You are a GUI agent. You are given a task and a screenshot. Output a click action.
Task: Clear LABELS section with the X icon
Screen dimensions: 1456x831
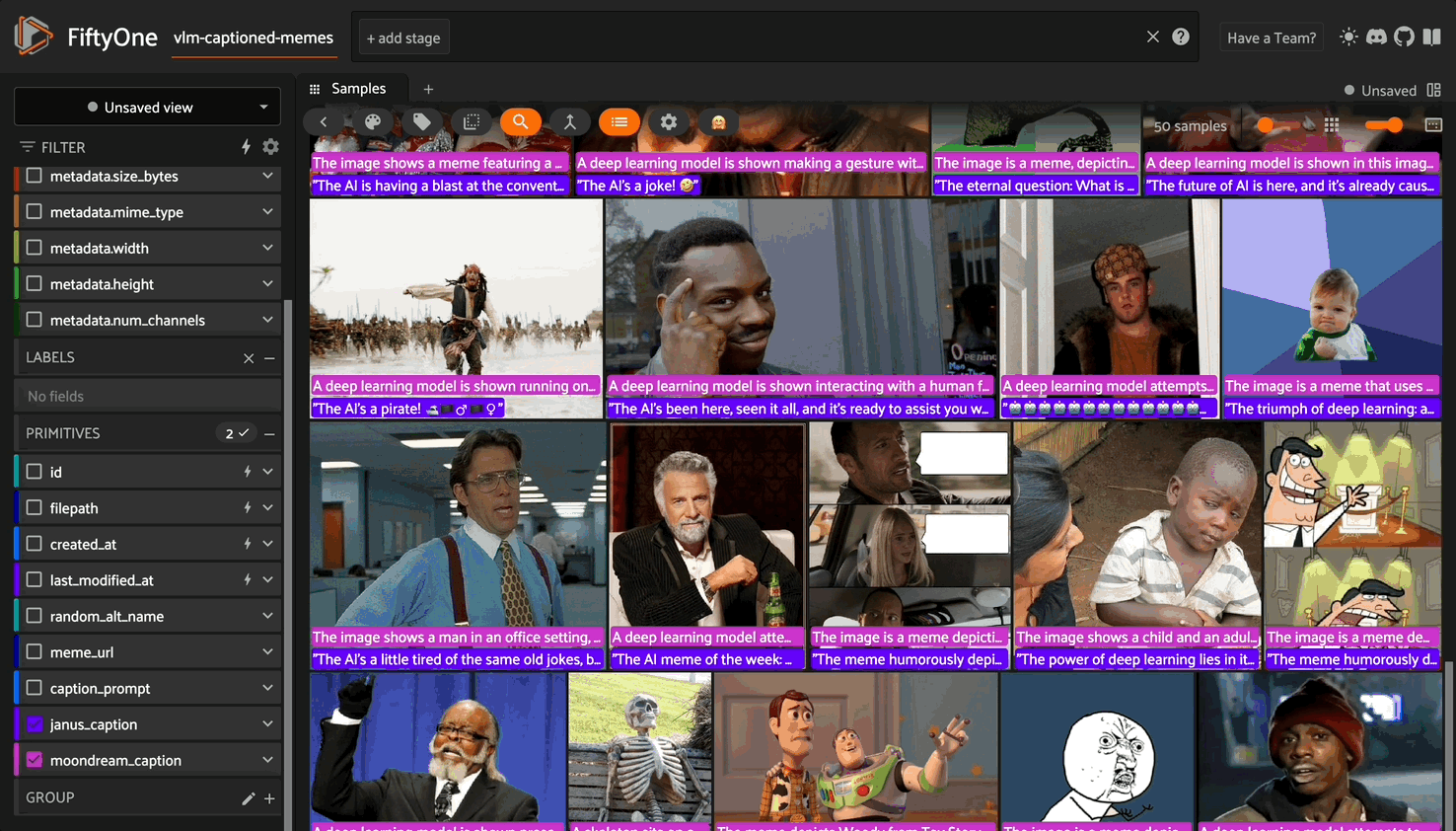coord(249,358)
